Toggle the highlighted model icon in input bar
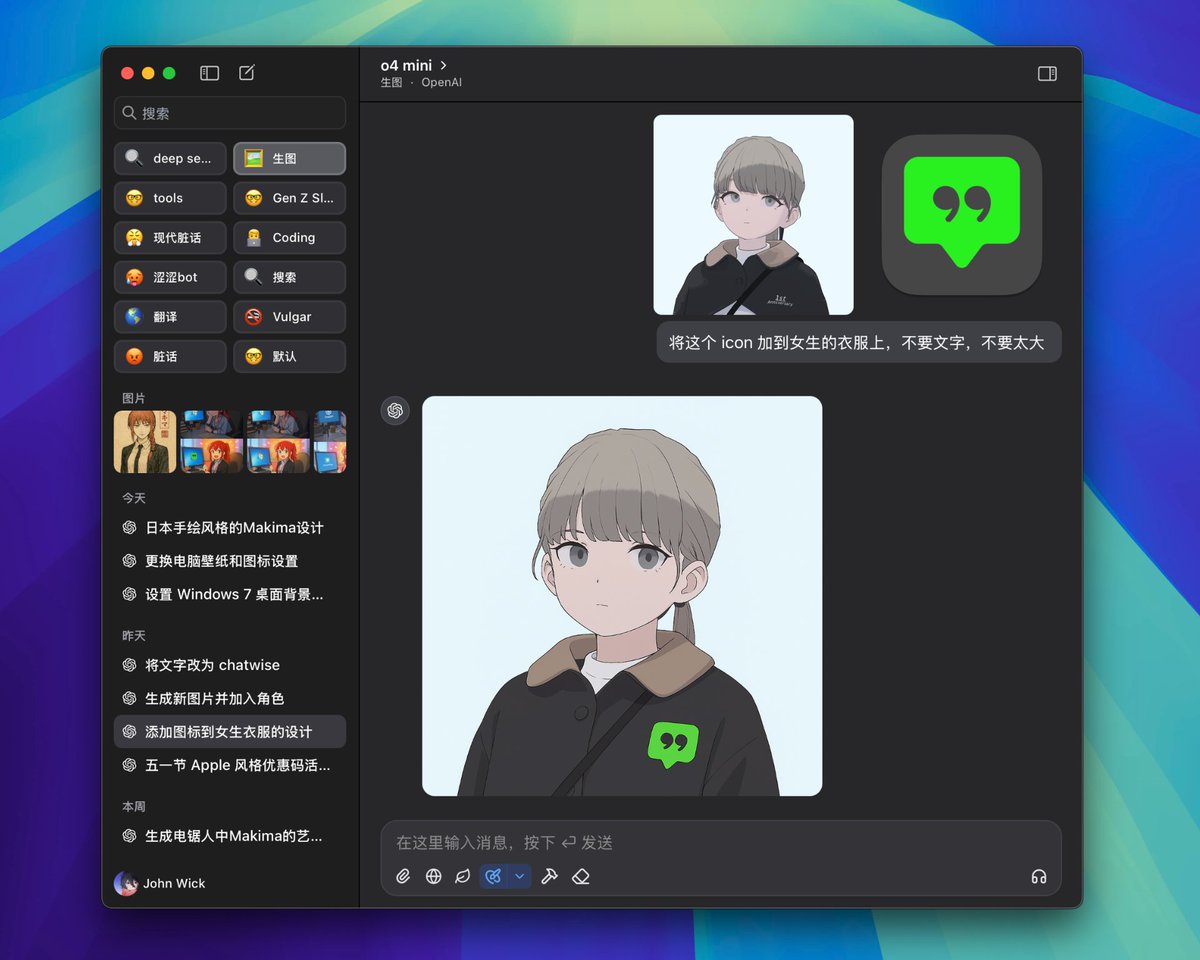Screen dimensions: 1200x960 [492, 876]
